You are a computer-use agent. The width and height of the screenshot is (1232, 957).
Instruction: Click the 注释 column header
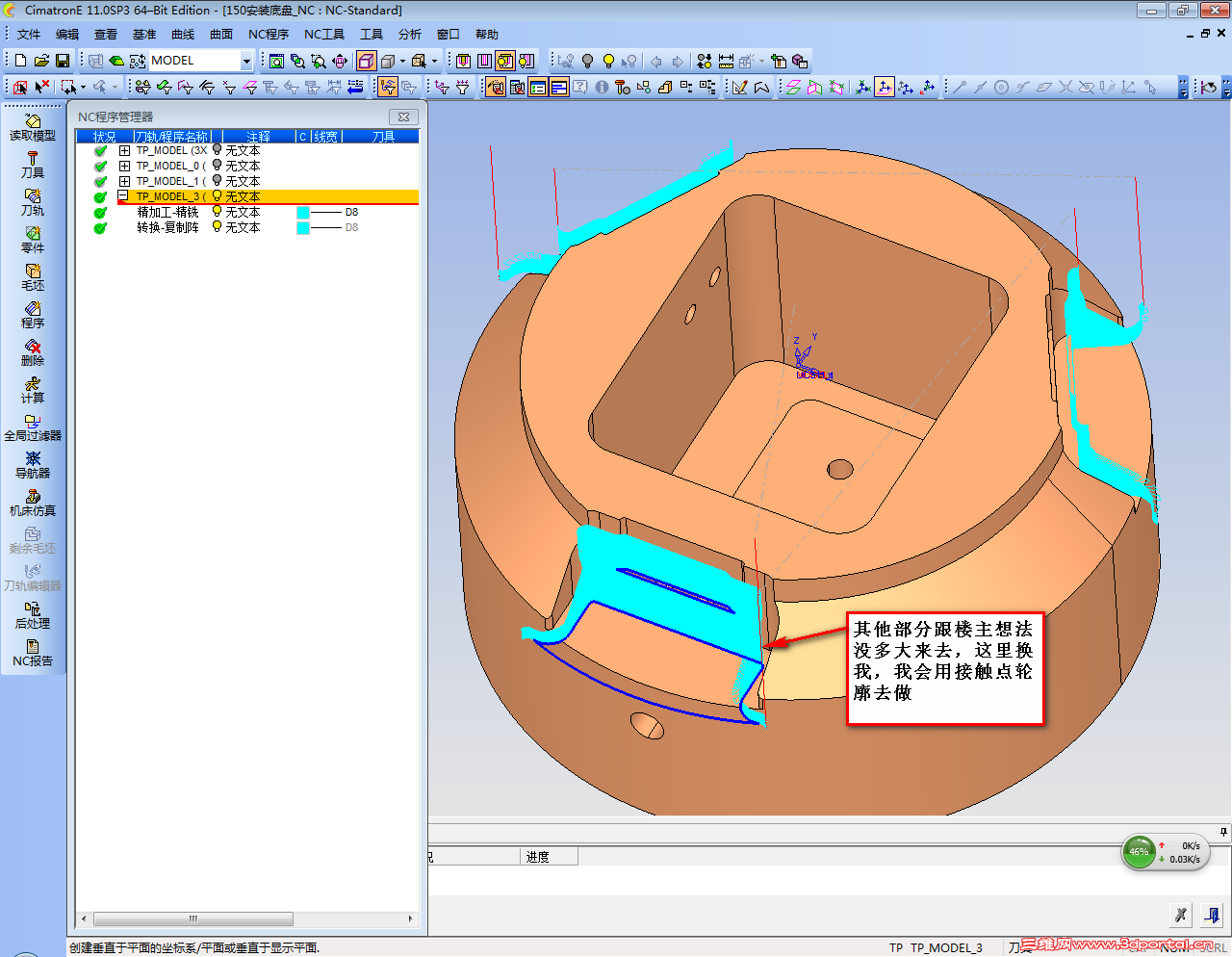pyautogui.click(x=258, y=137)
